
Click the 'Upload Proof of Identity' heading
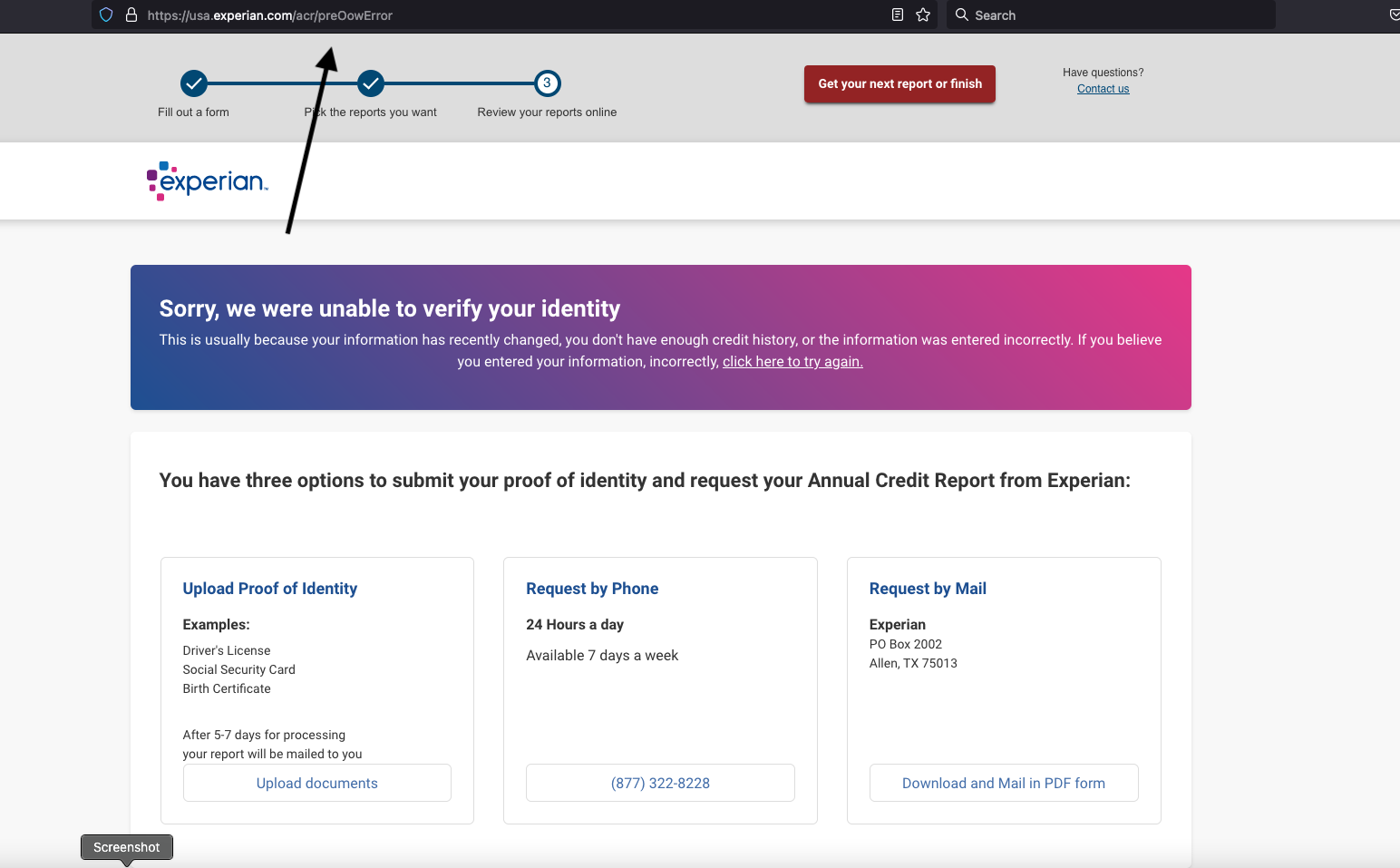click(270, 589)
